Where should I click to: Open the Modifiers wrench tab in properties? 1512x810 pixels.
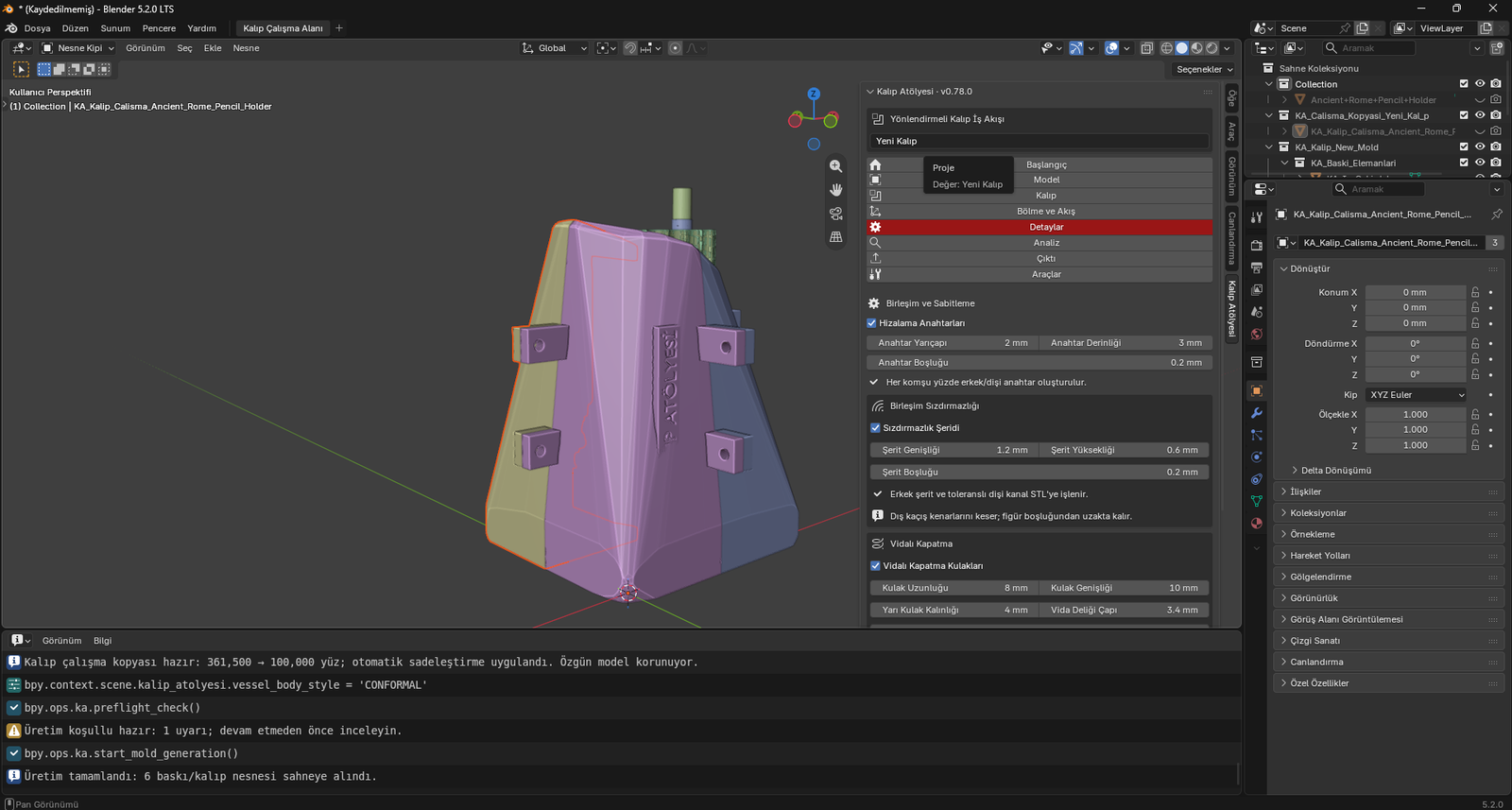tap(1256, 413)
